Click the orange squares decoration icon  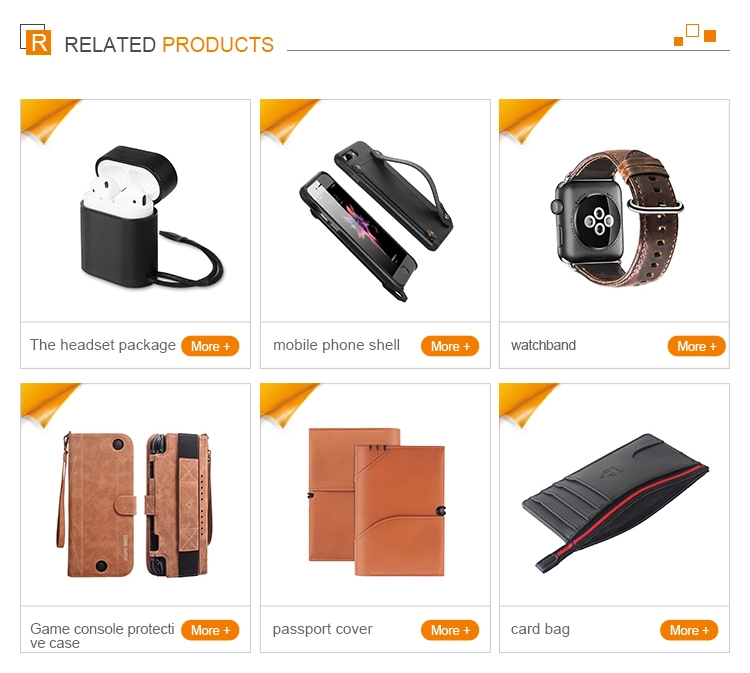(x=695, y=35)
